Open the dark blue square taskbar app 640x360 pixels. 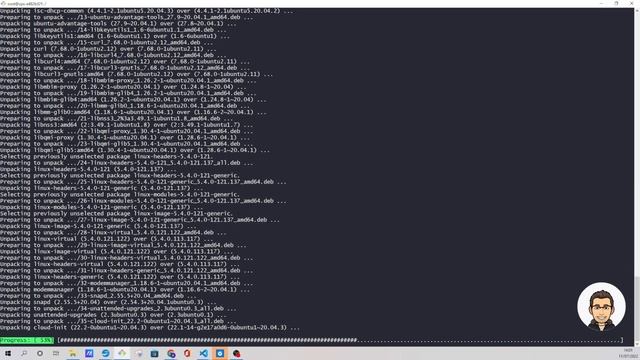click(x=154, y=353)
